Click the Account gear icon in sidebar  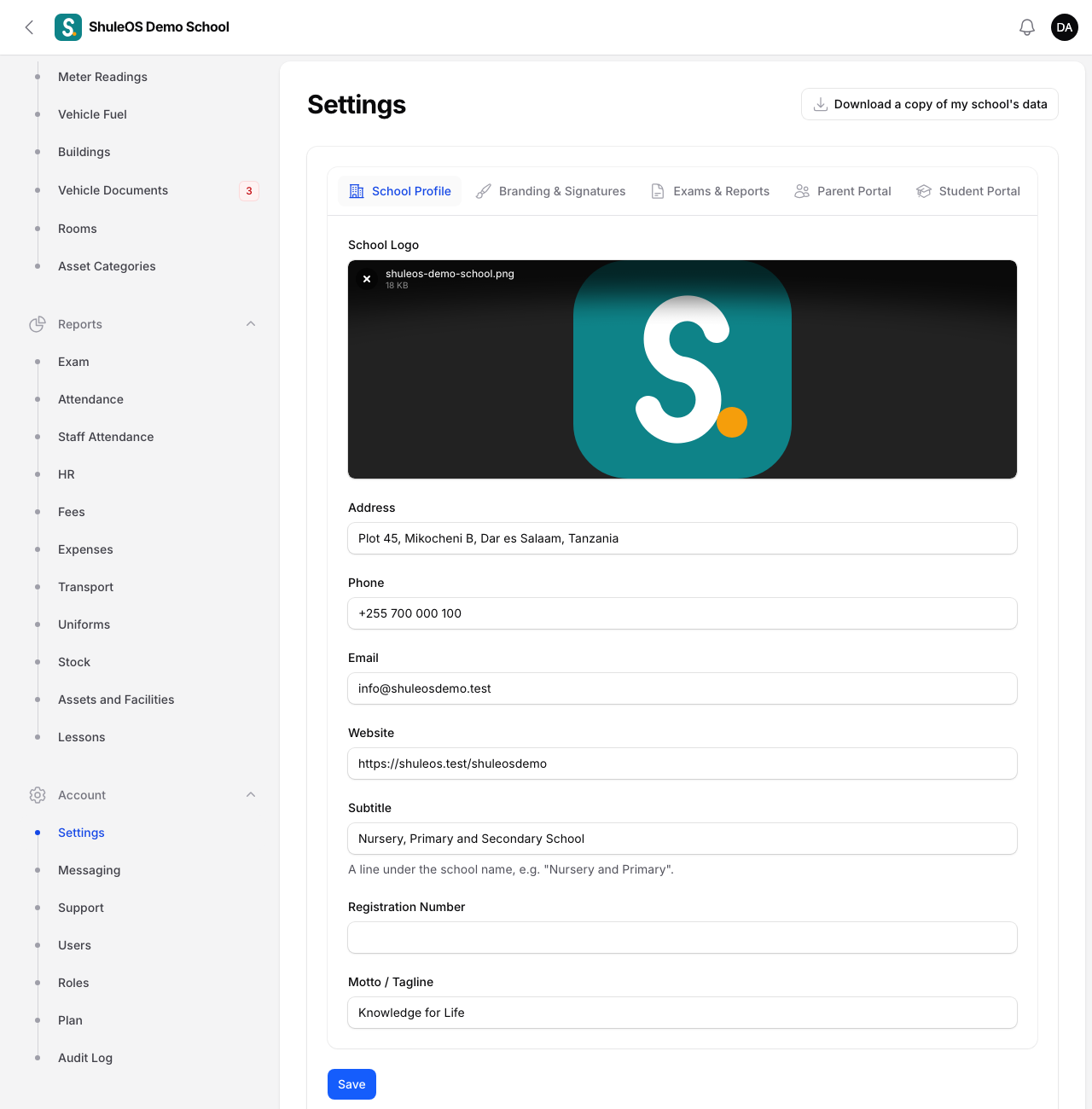[x=38, y=795]
